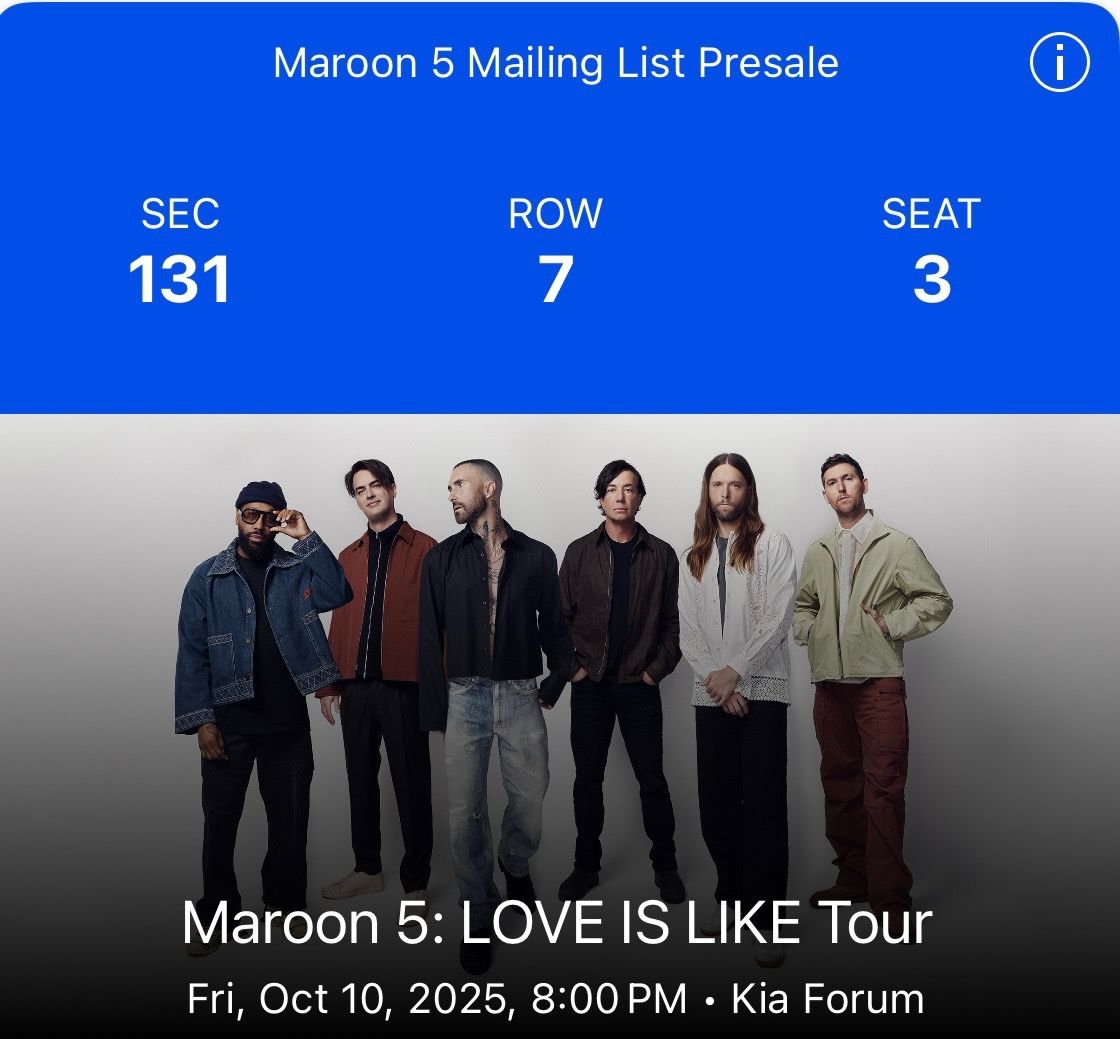Select the SEC label
Image resolution: width=1120 pixels, height=1039 pixels.
pyautogui.click(x=180, y=213)
